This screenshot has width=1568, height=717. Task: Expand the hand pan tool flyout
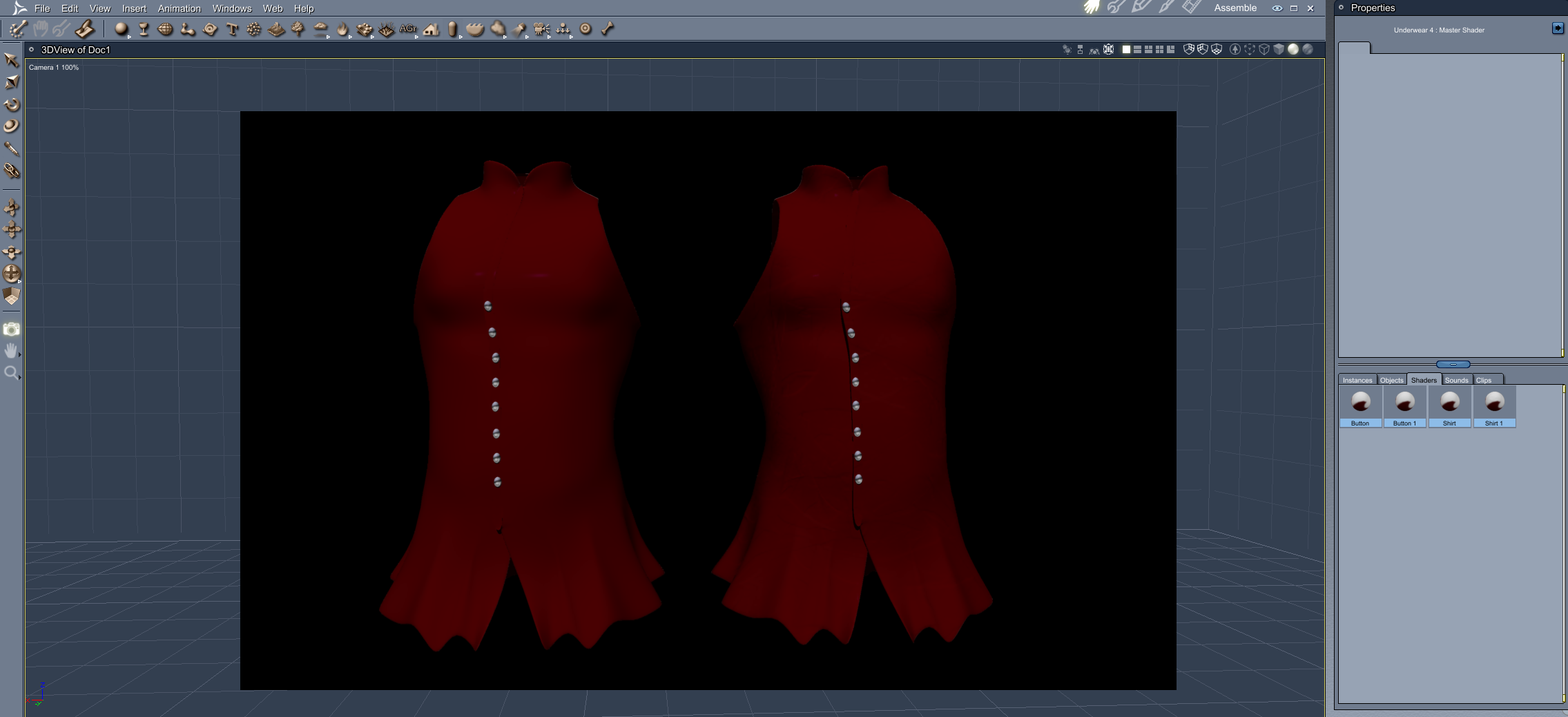(x=19, y=354)
